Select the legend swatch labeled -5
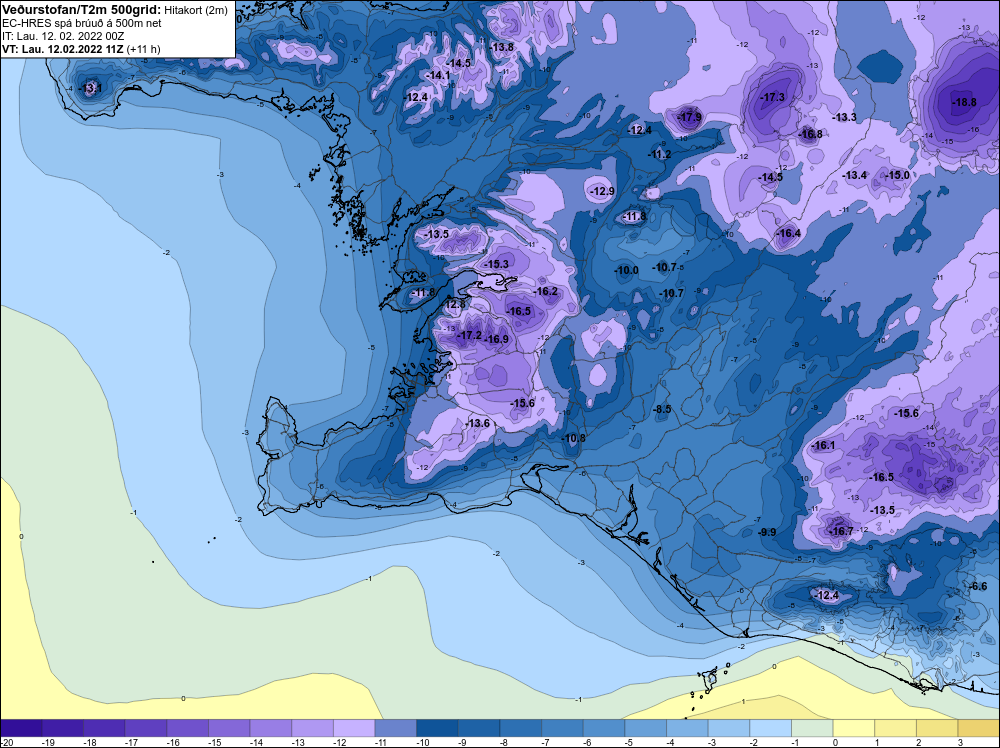This screenshot has width=1000, height=748. 645,728
